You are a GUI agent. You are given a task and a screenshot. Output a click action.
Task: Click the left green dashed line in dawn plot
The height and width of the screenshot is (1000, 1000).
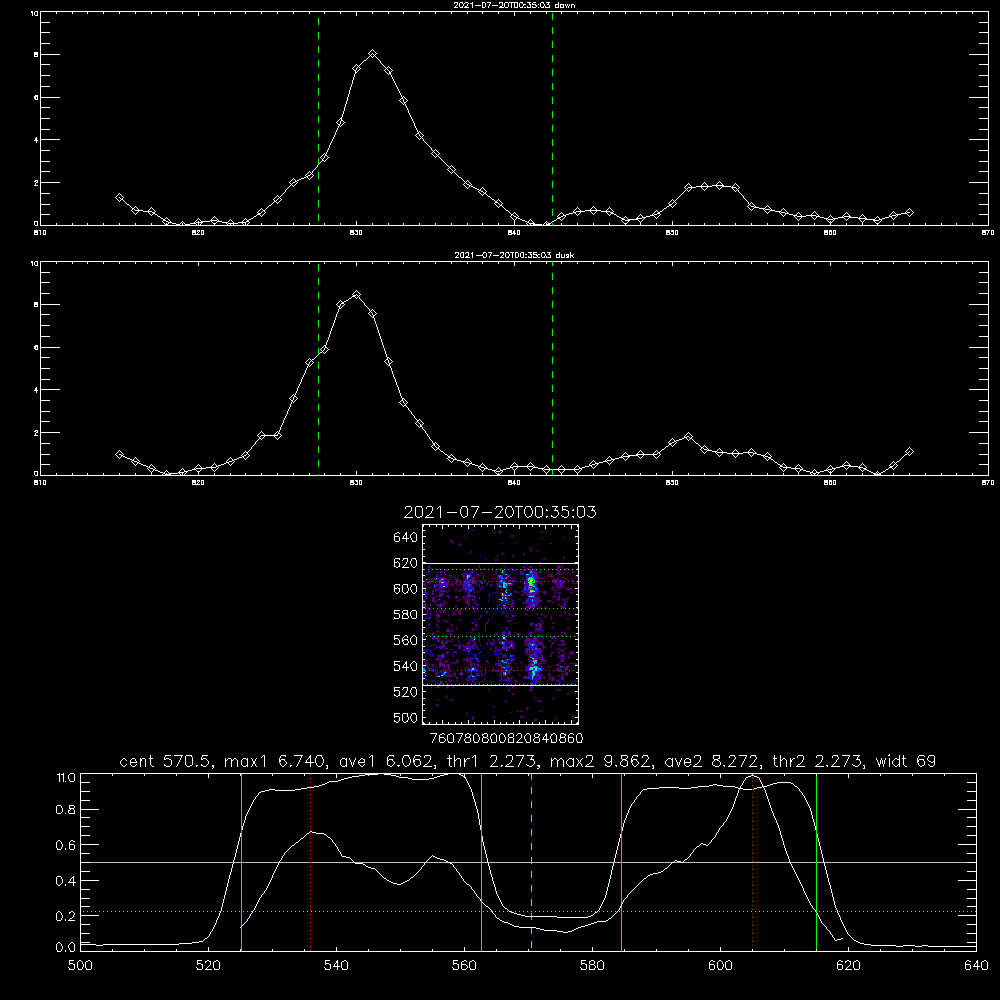coord(318,118)
